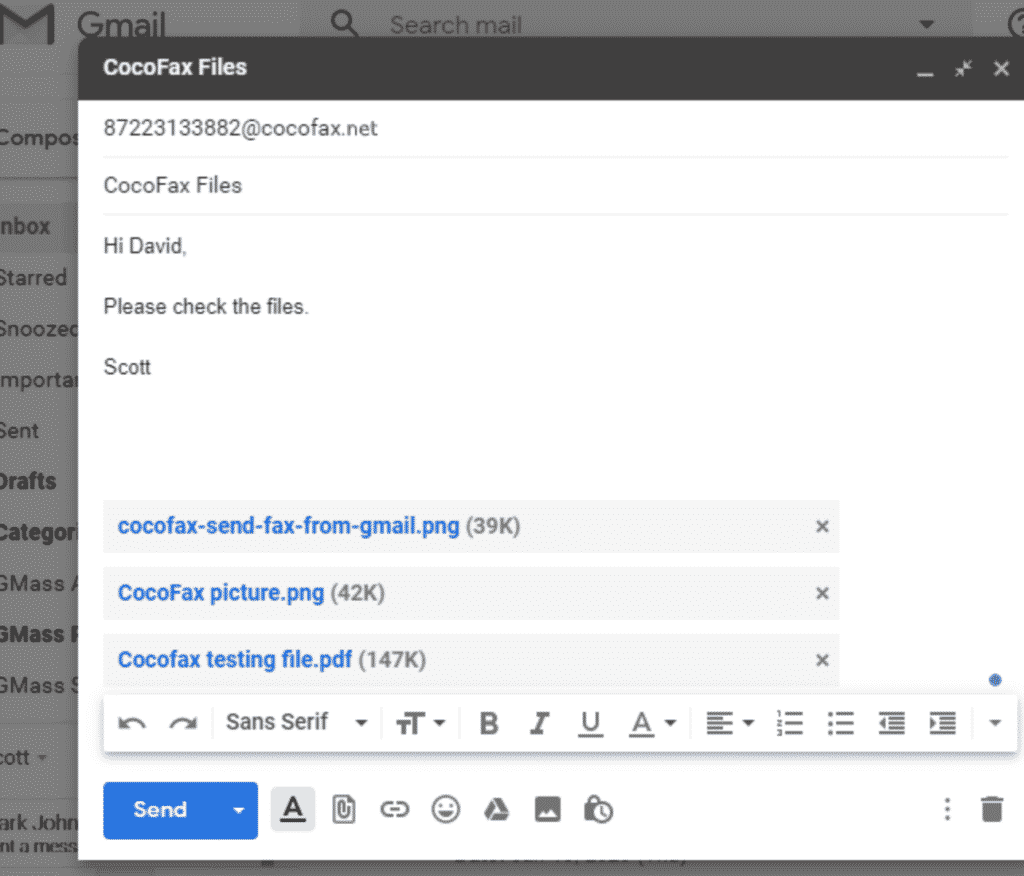Attach a file using the paperclip icon
This screenshot has width=1024, height=876.
345,810
